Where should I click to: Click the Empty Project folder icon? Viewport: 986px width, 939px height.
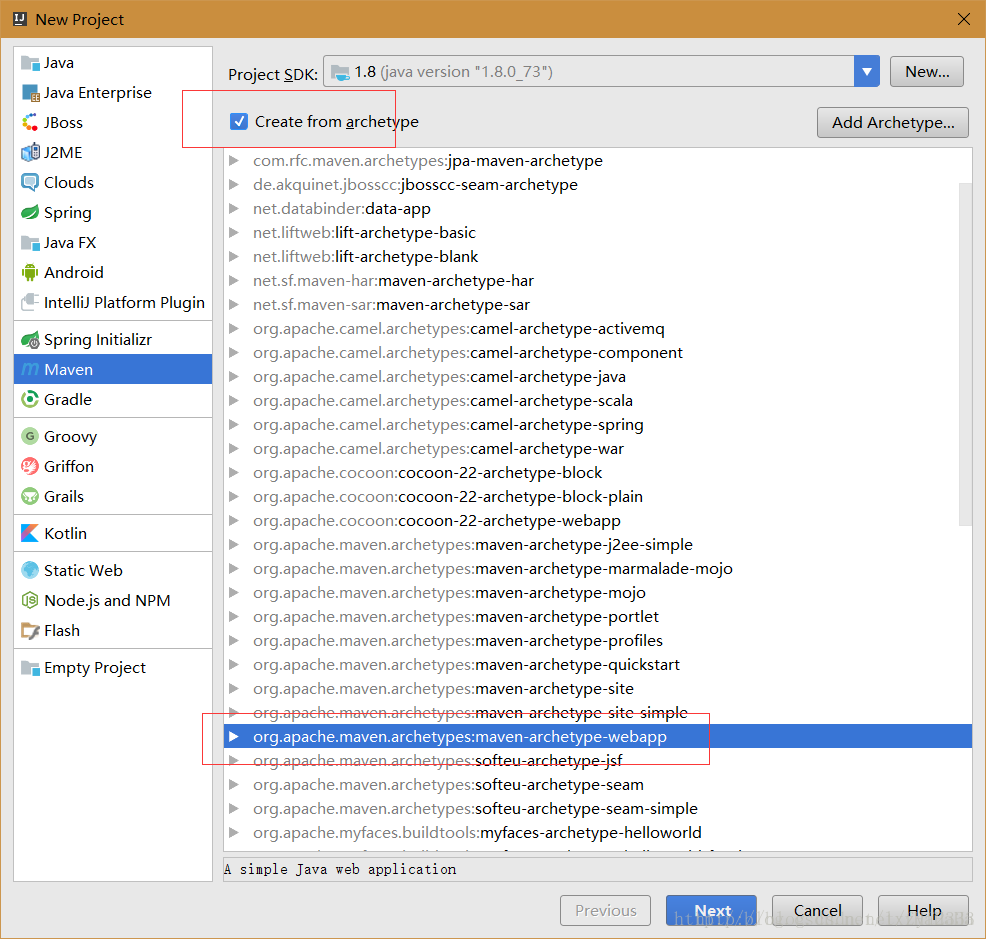30,667
